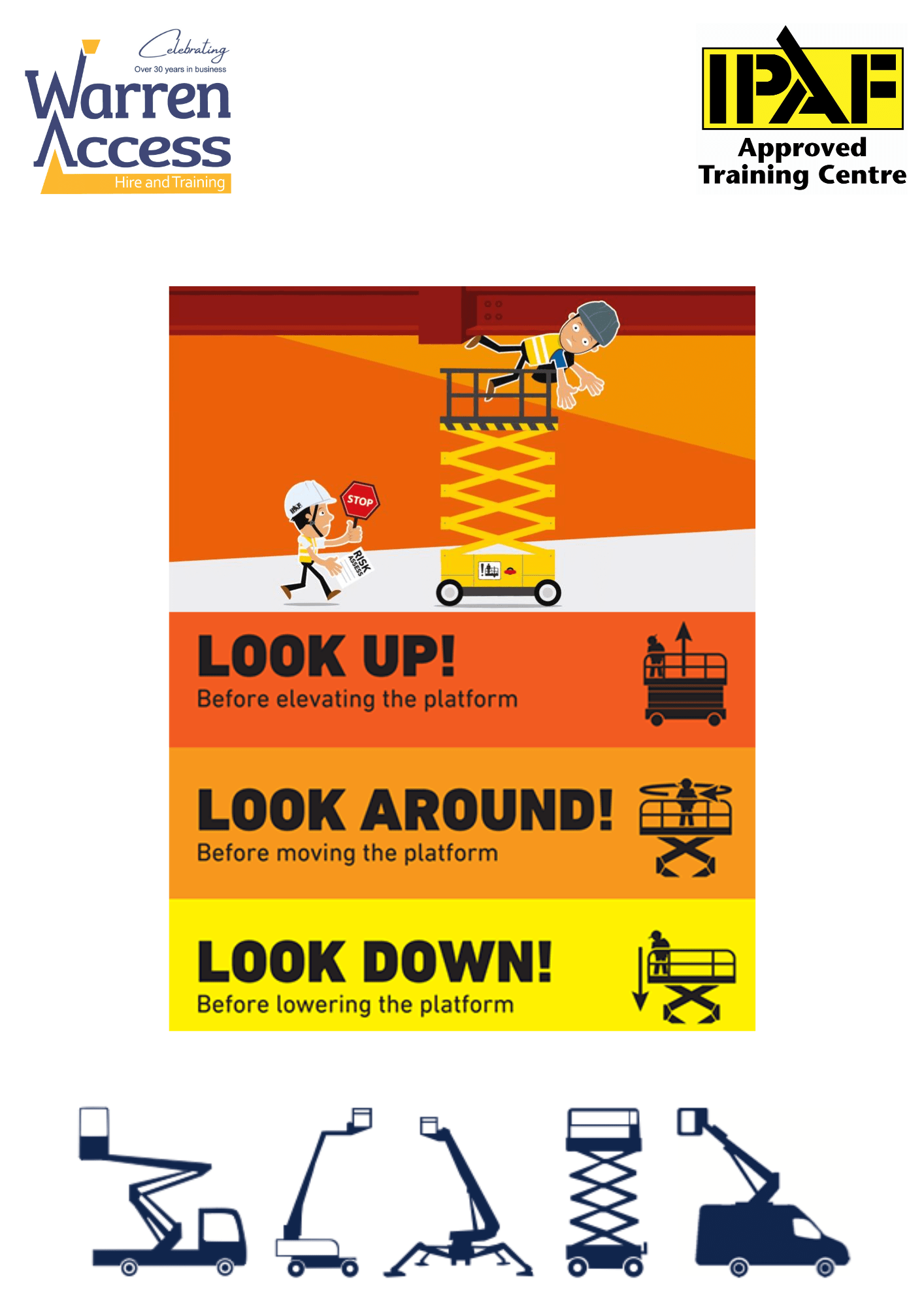
Task: Click the LOOK UP! heading
Action: (x=326, y=655)
